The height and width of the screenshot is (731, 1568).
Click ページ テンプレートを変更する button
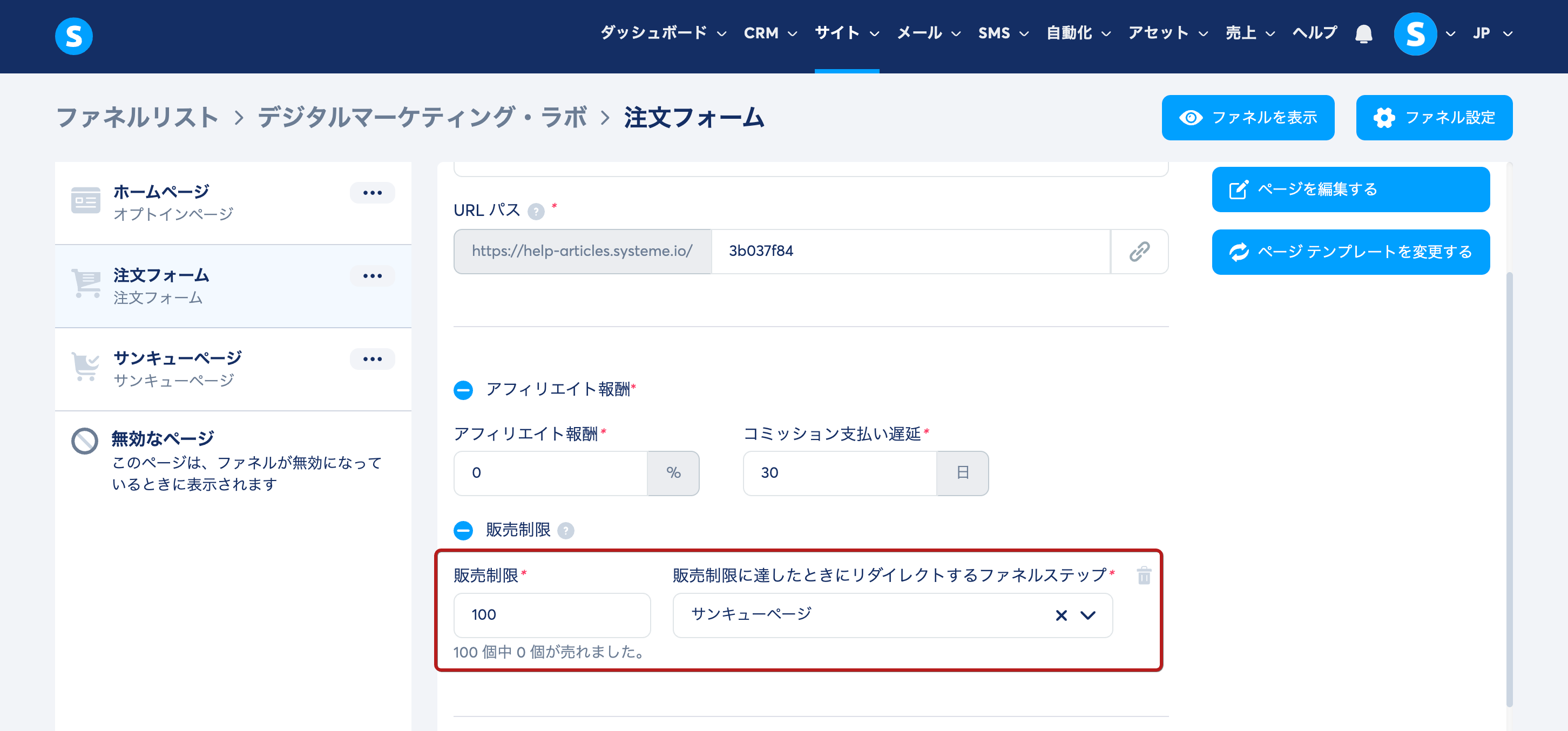tap(1351, 252)
